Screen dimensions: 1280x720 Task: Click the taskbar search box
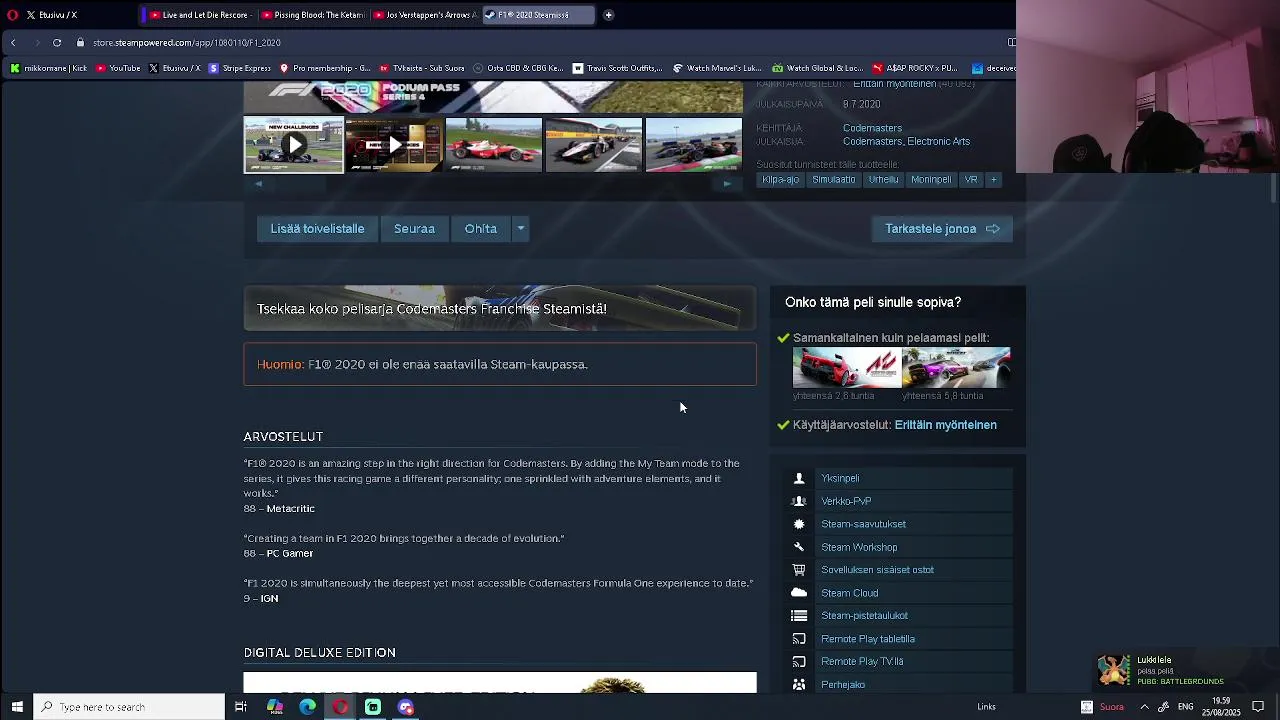pyautogui.click(x=129, y=707)
